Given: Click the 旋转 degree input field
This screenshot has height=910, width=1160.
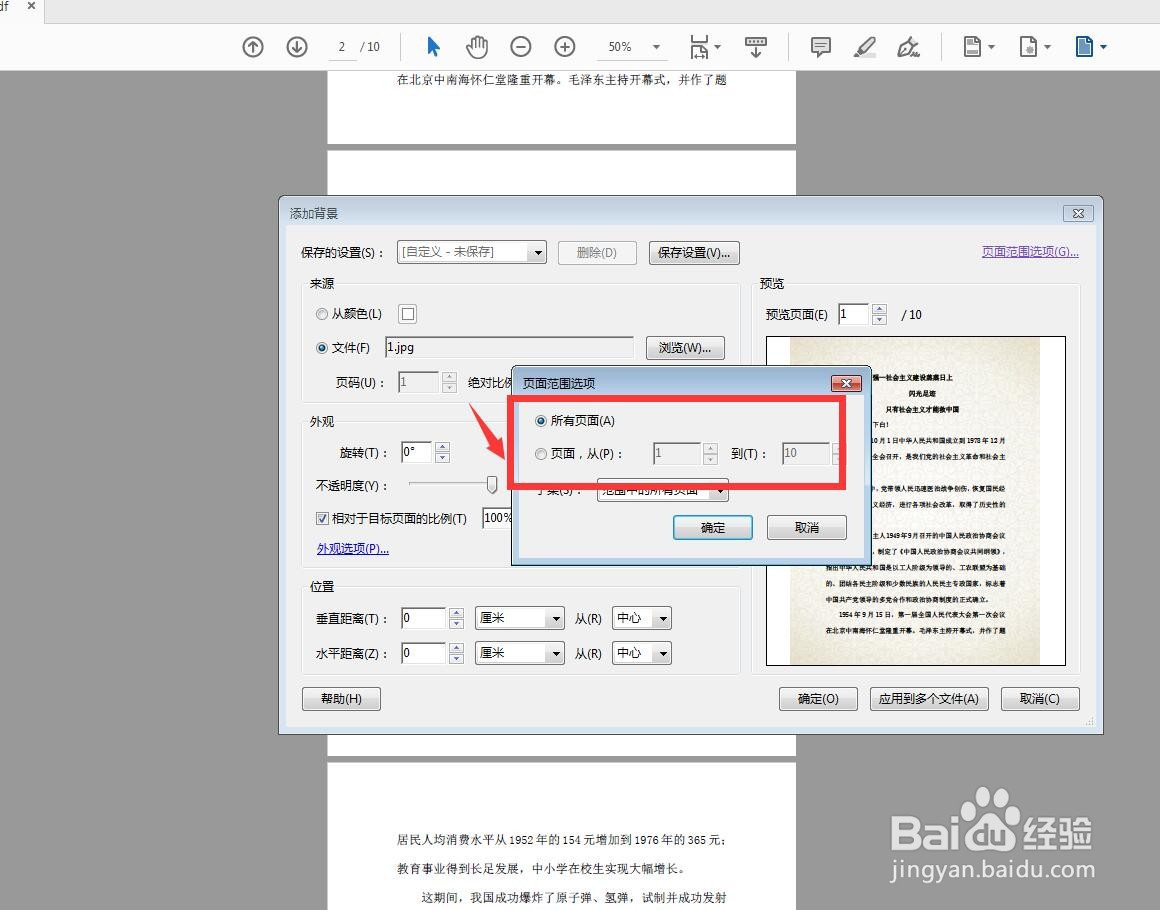Looking at the screenshot, I should (417, 452).
